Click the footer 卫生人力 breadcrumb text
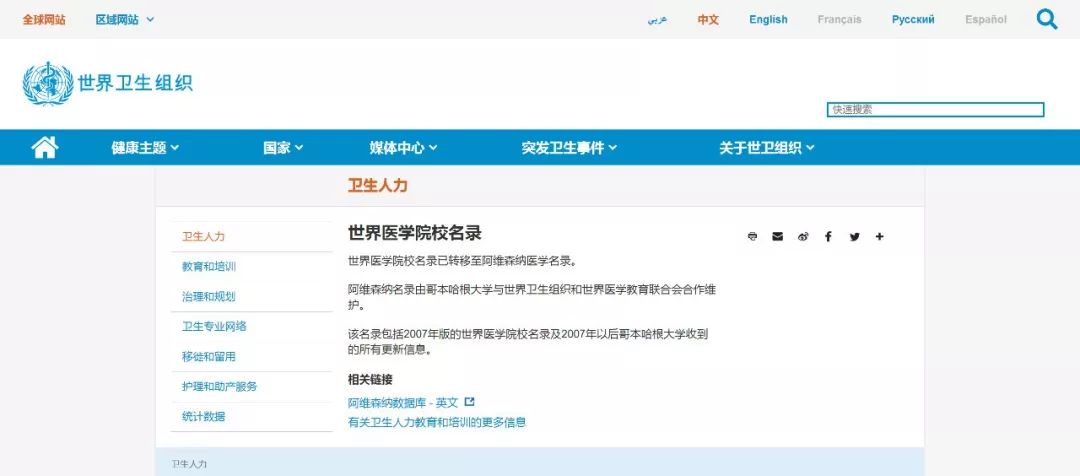 (x=189, y=464)
